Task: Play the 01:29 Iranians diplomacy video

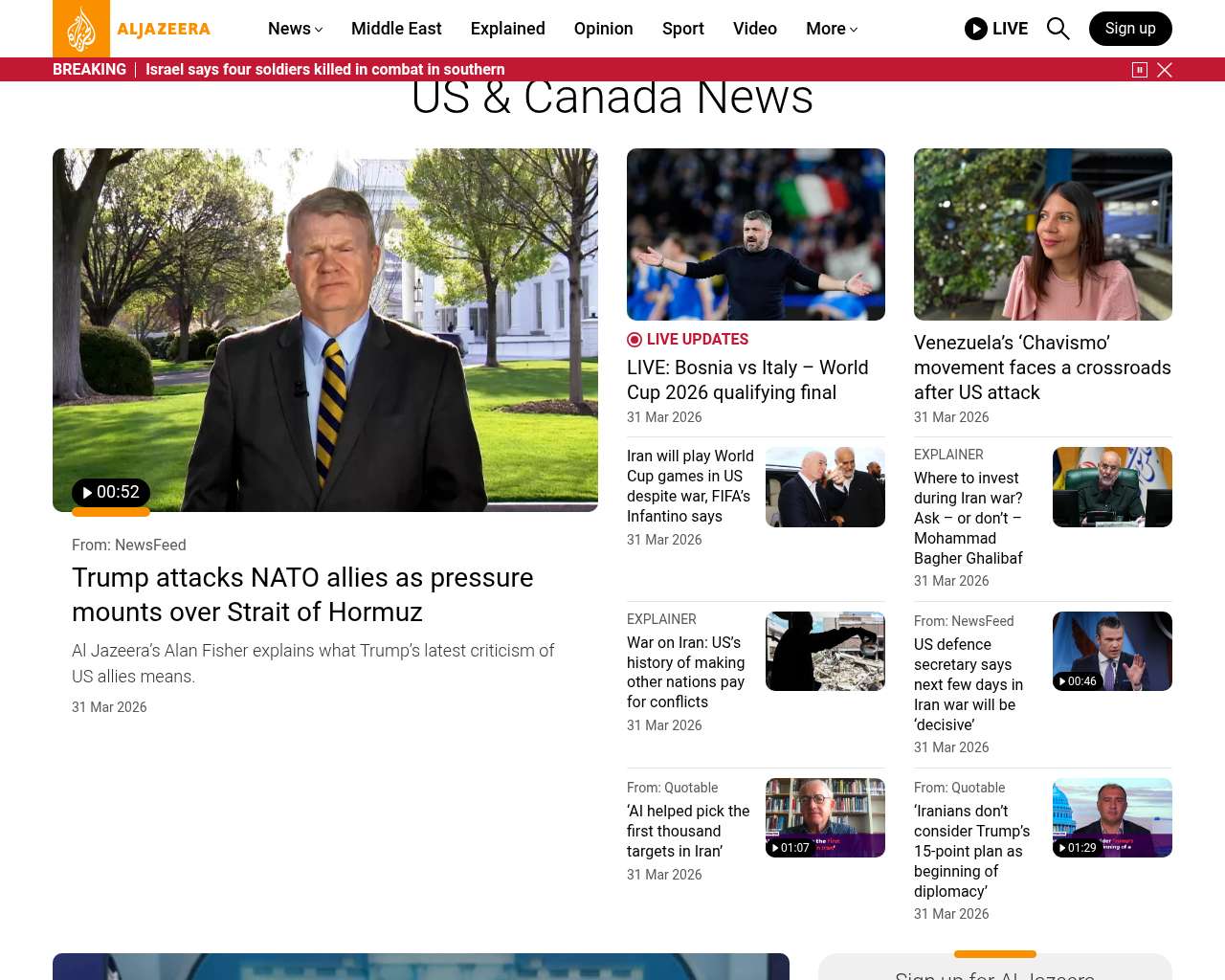Action: coord(1078,848)
